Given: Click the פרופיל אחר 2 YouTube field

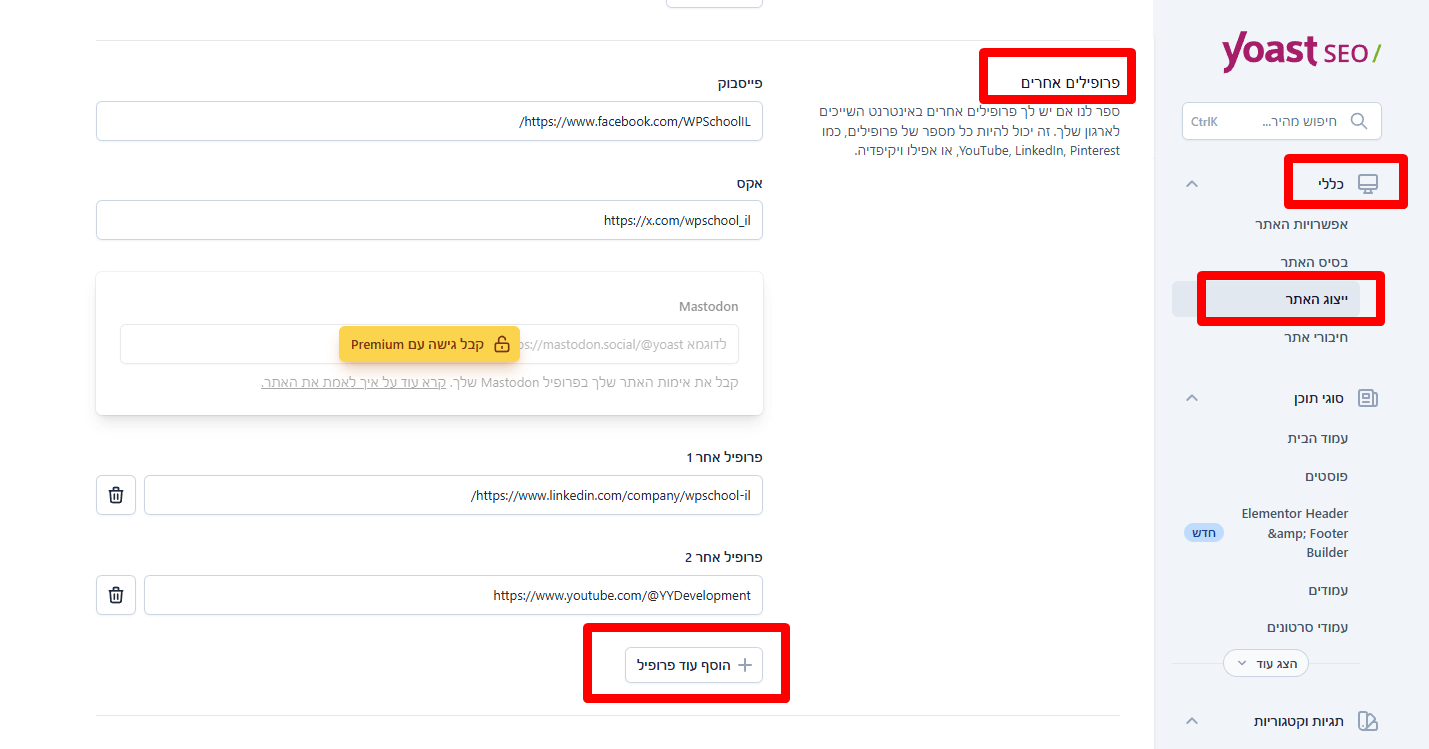Looking at the screenshot, I should [x=453, y=595].
